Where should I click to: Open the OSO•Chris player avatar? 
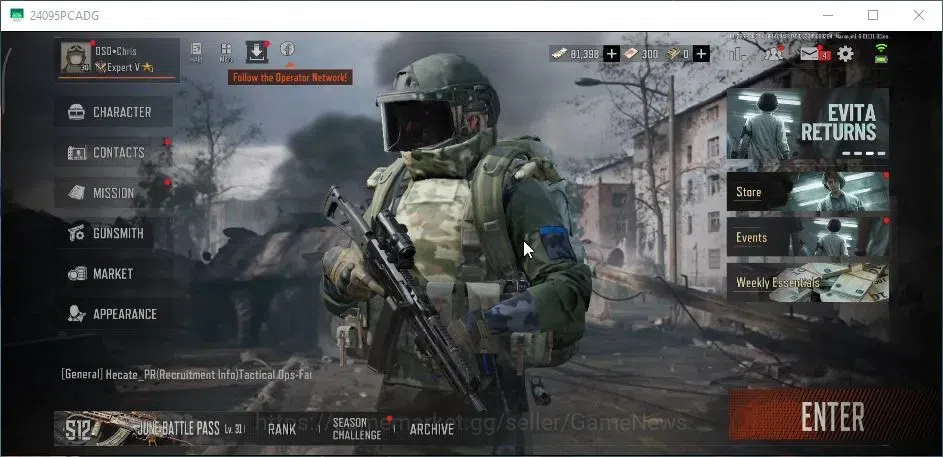(x=76, y=58)
